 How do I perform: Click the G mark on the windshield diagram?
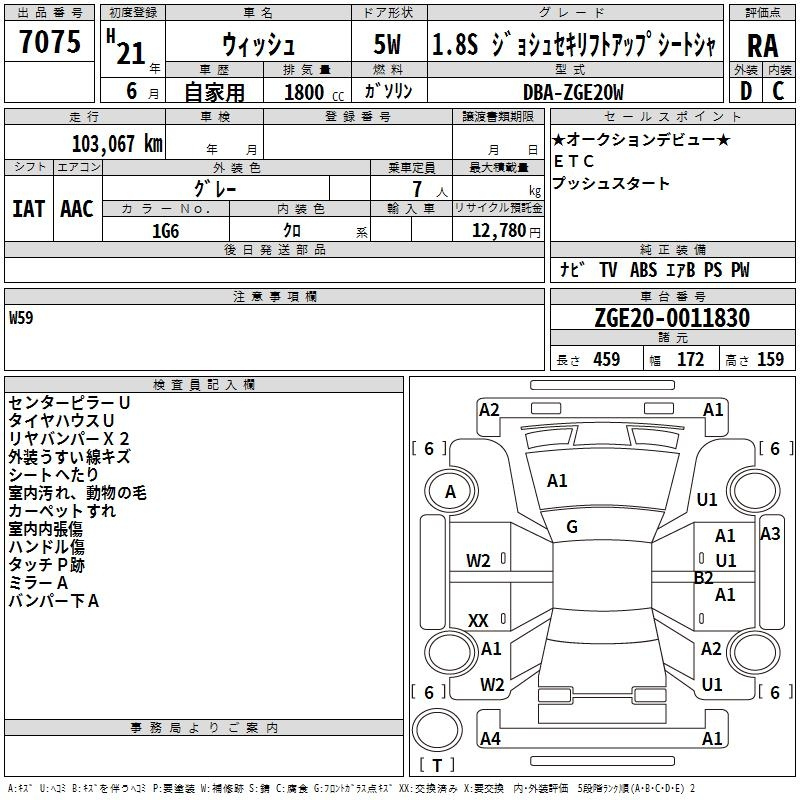[572, 527]
